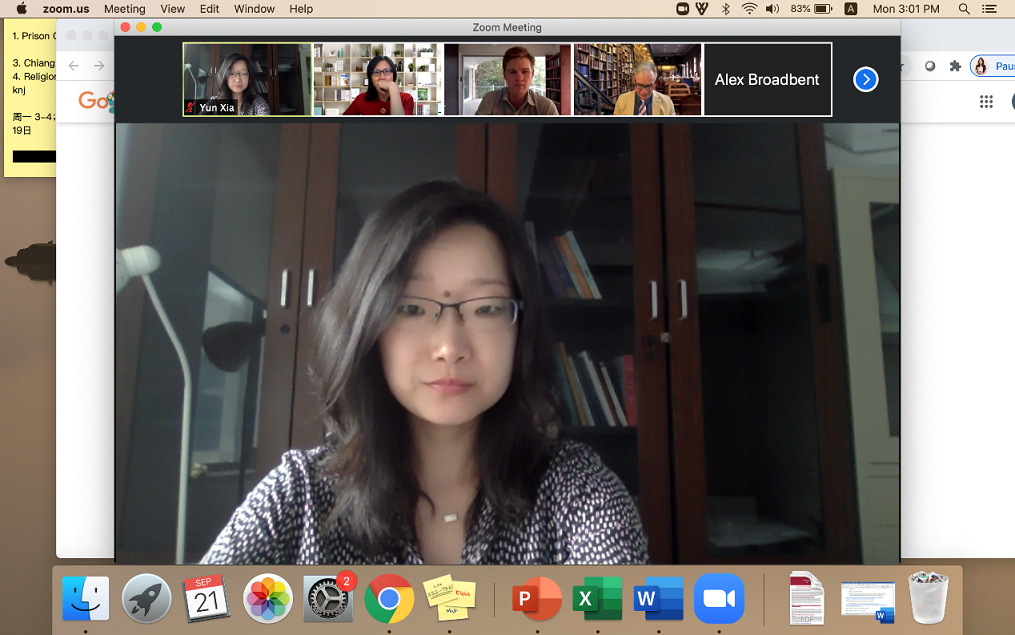Open Zoom app in the dock

pos(719,598)
